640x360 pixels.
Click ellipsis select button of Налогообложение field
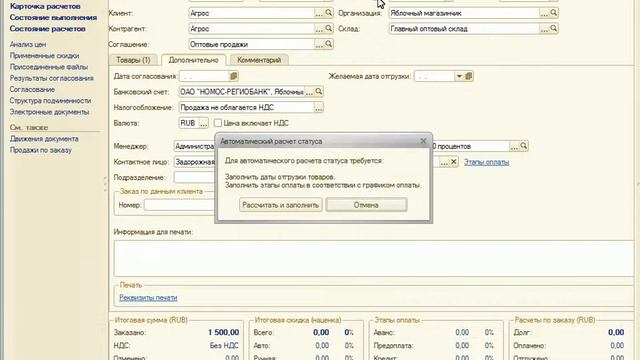click(318, 108)
